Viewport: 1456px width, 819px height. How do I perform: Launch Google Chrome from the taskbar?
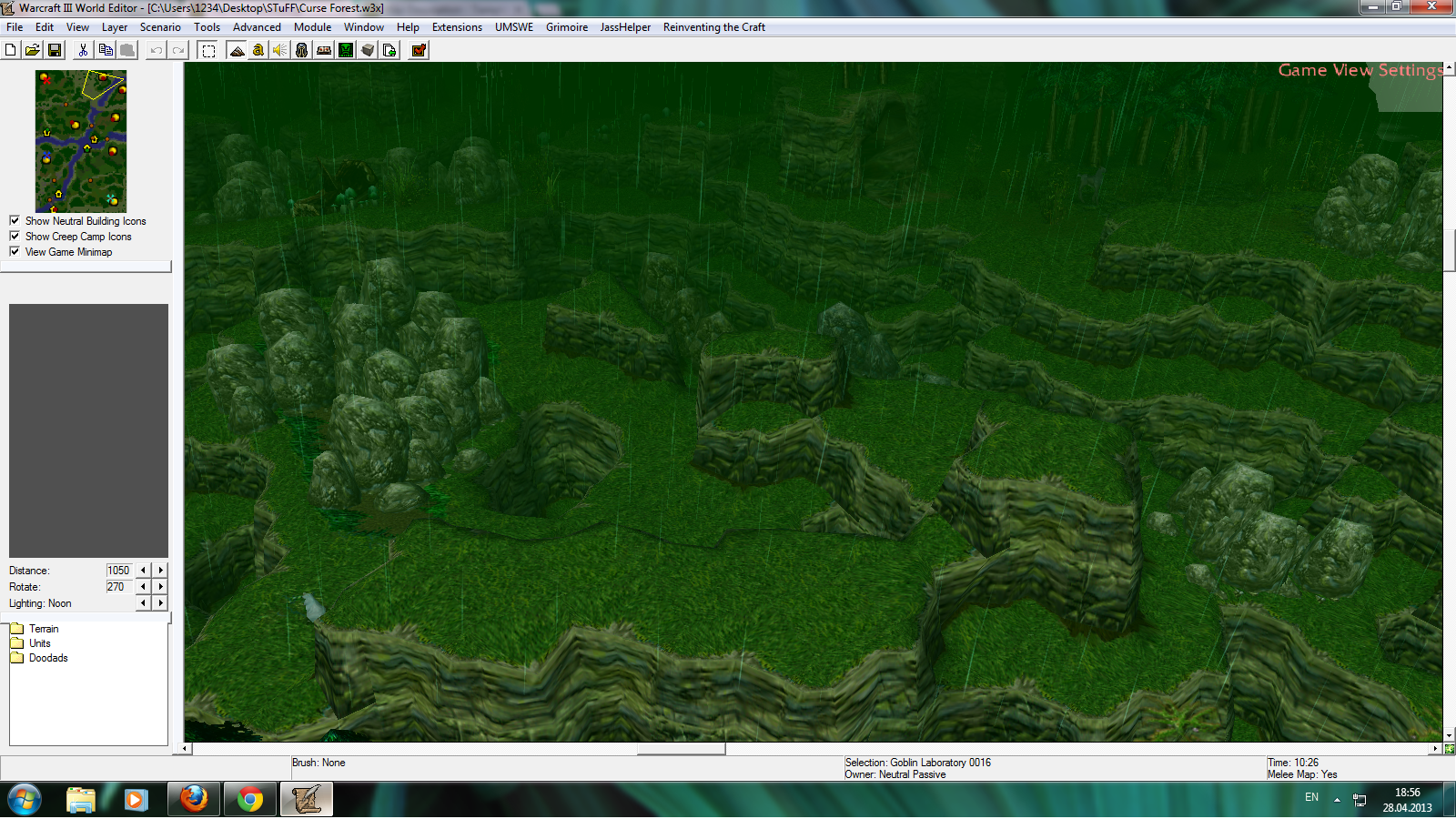[250, 800]
